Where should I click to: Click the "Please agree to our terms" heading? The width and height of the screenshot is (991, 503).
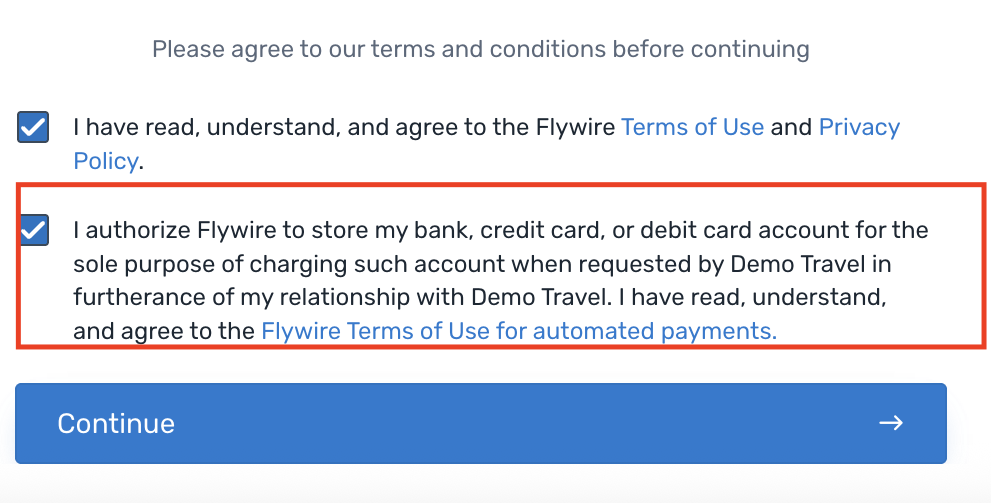(480, 48)
